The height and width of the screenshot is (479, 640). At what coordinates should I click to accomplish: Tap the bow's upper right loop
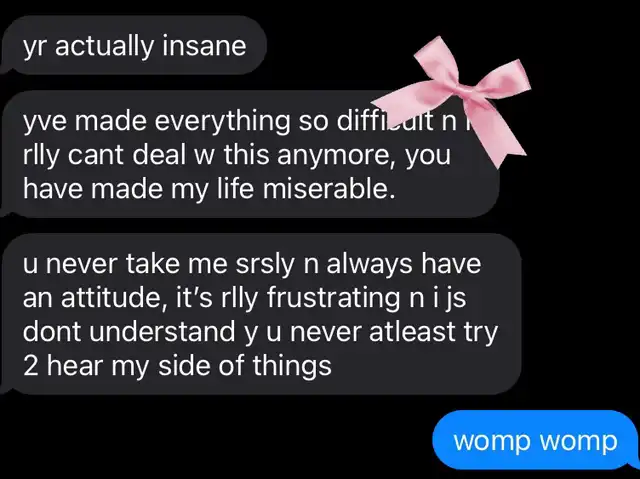[502, 78]
